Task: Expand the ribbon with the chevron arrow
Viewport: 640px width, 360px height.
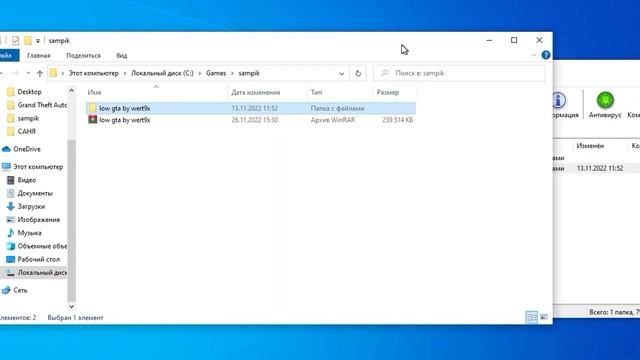Action: click(x=533, y=55)
